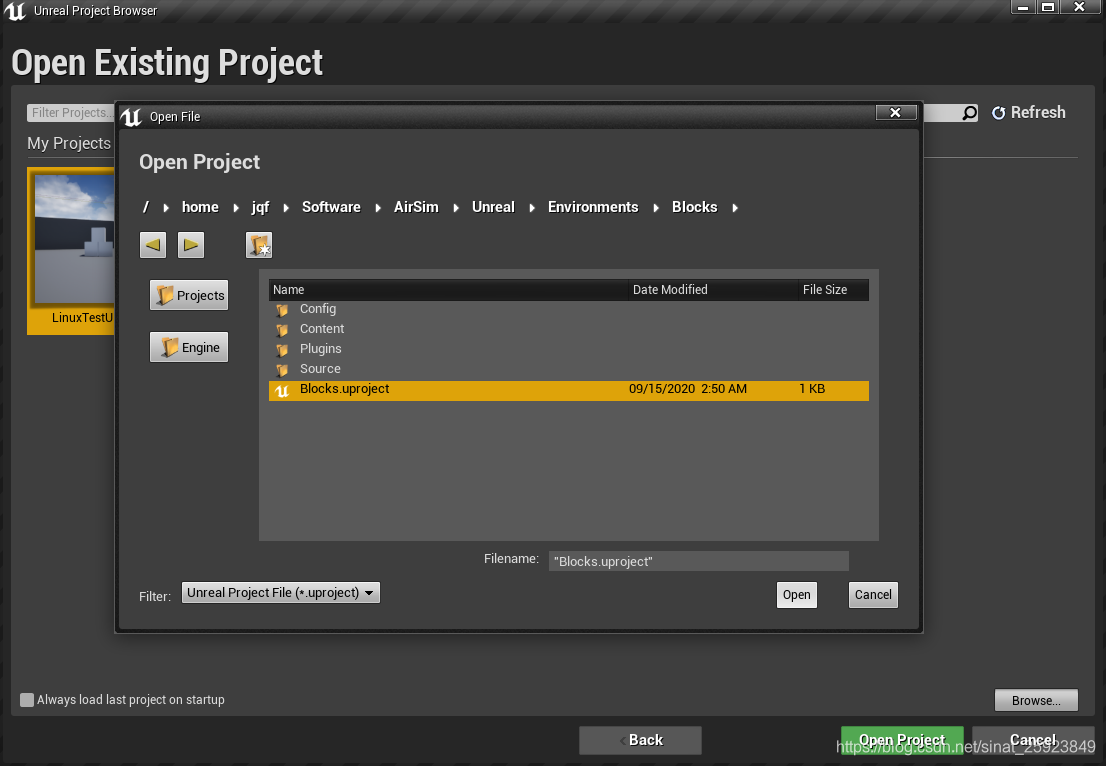Open the Engine shortcut folder
Screen dimensions: 1106x766
189,347
